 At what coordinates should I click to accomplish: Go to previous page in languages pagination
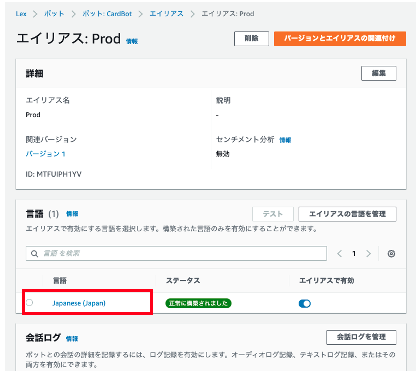(340, 254)
